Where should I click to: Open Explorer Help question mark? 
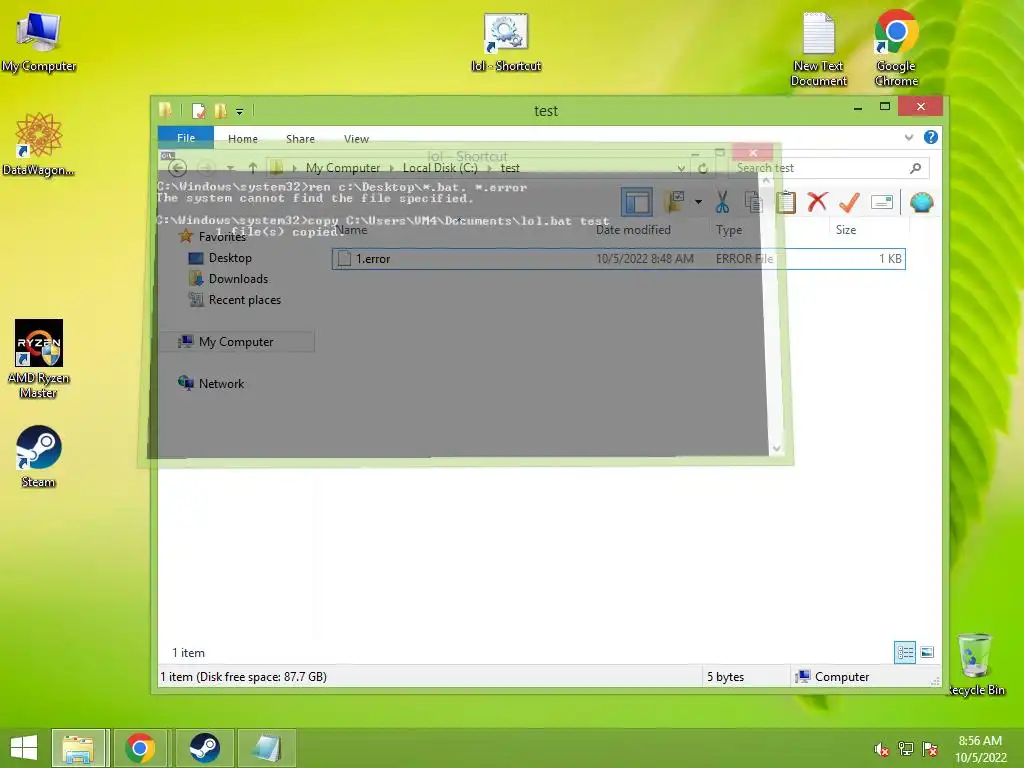pyautogui.click(x=931, y=137)
